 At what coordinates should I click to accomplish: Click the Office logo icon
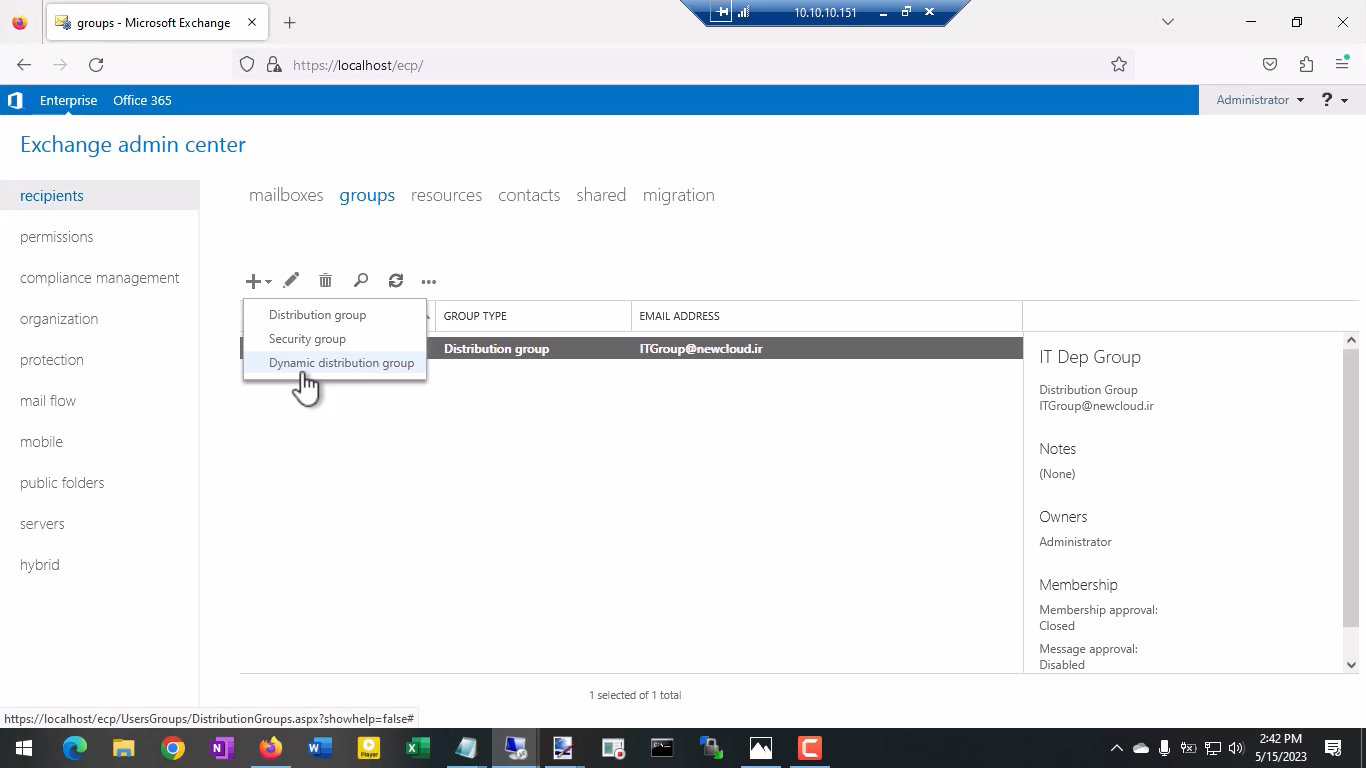pos(15,100)
